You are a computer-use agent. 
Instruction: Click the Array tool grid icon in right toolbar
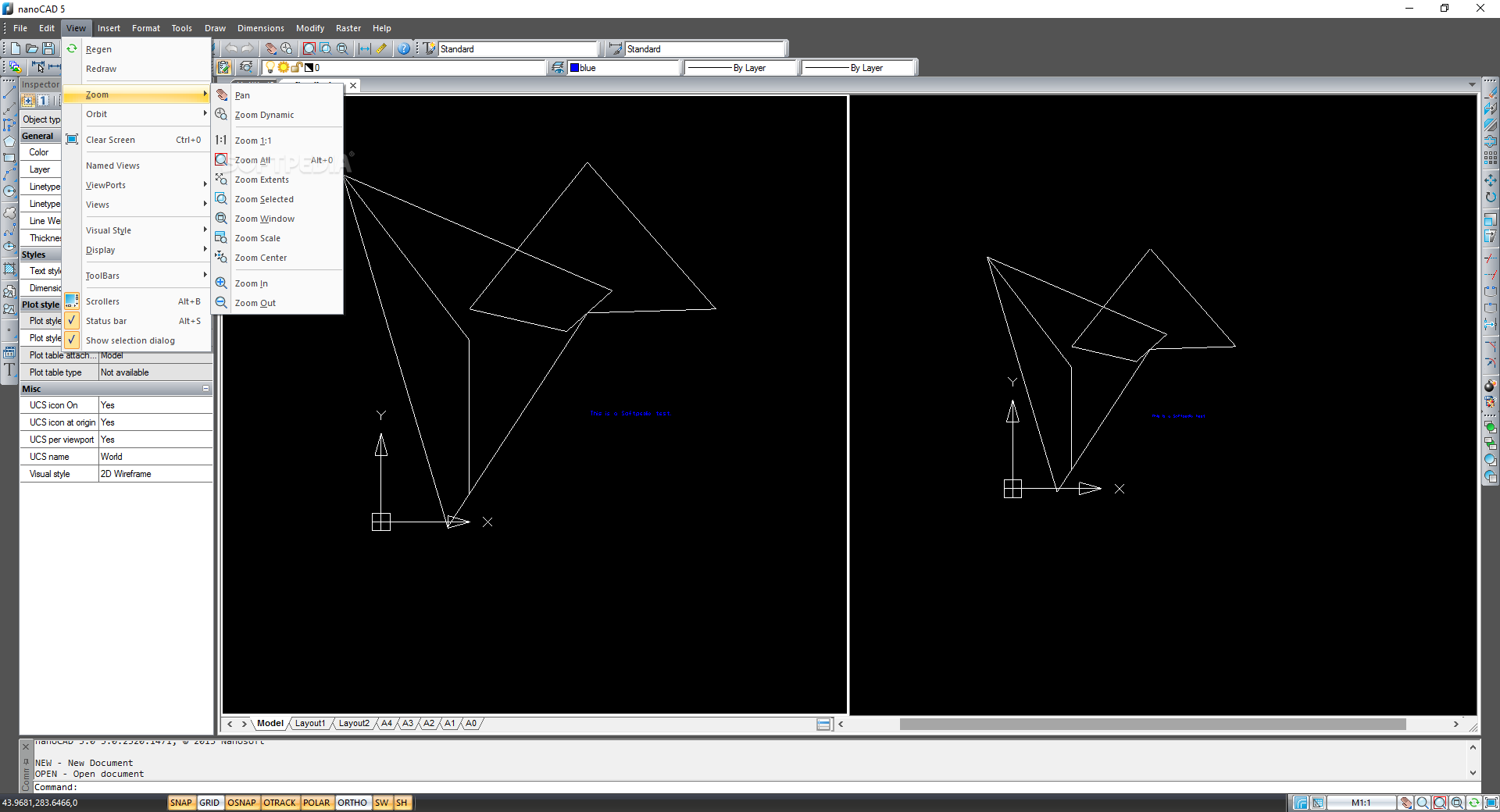1491,158
